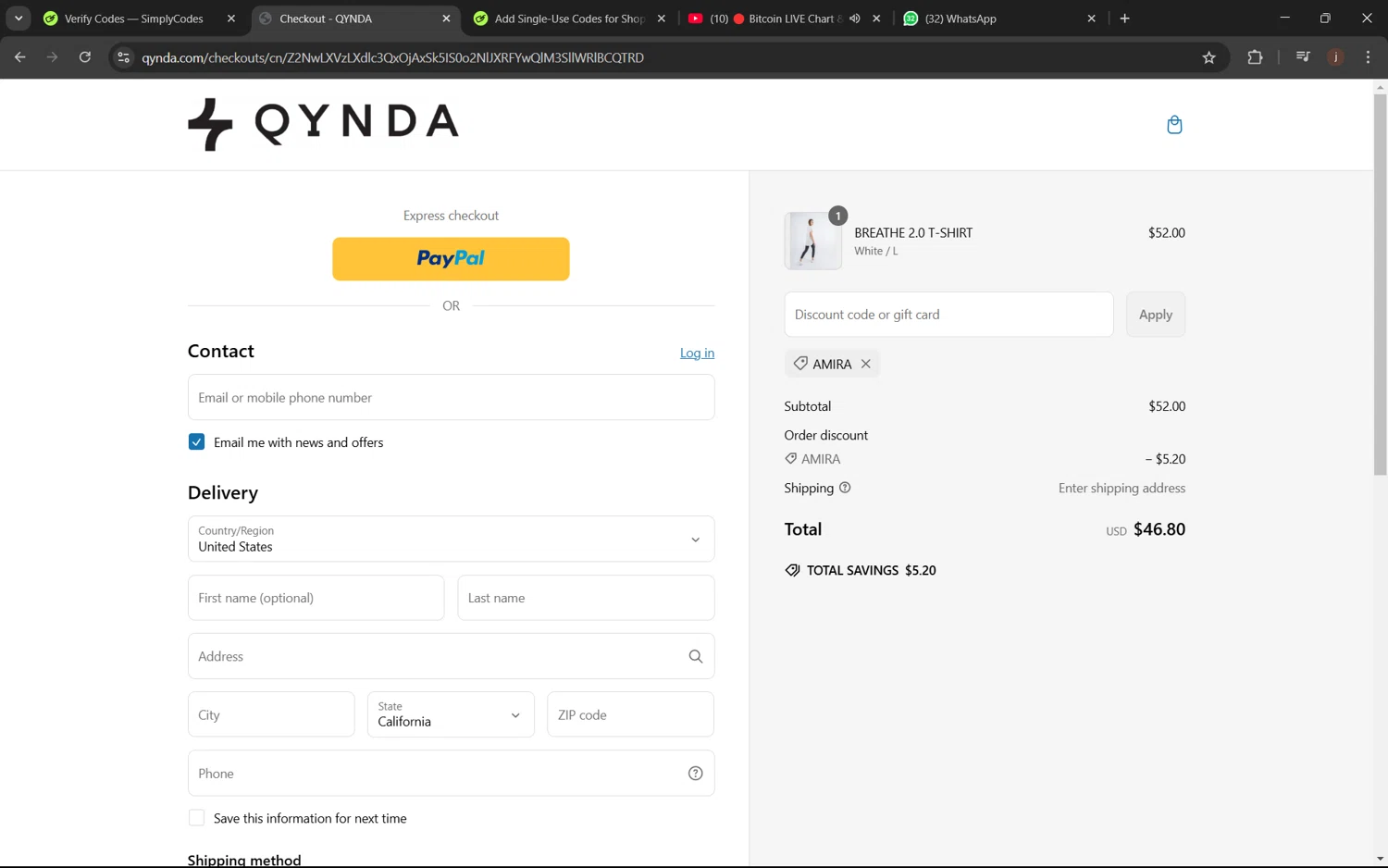This screenshot has width=1388, height=868.
Task: Click the browser address bar URL
Action: (x=392, y=57)
